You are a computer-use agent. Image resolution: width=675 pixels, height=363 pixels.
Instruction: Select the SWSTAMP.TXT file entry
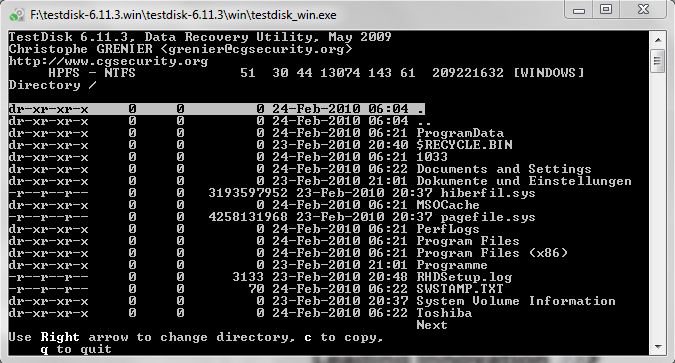(256, 289)
